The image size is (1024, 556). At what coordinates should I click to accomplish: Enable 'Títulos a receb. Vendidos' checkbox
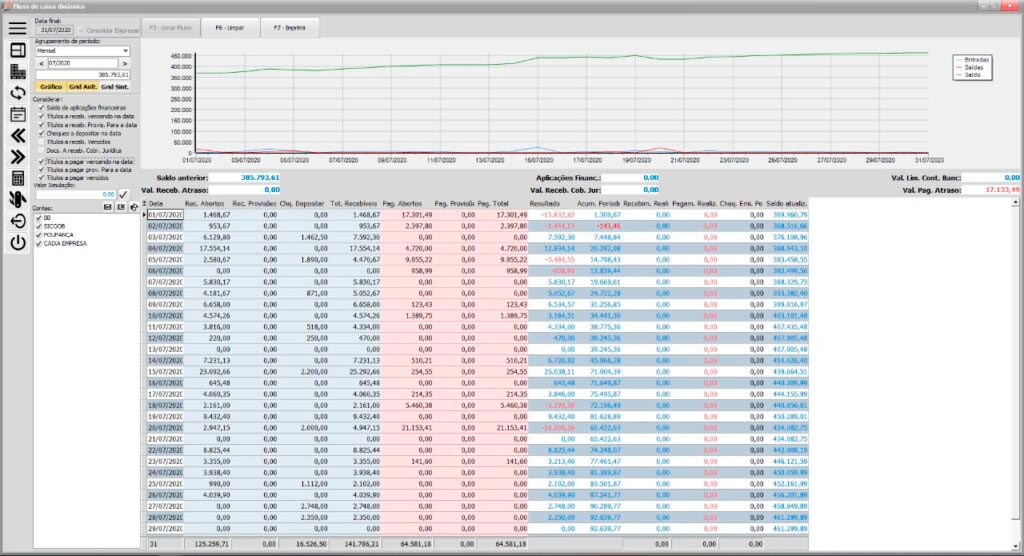(x=41, y=142)
